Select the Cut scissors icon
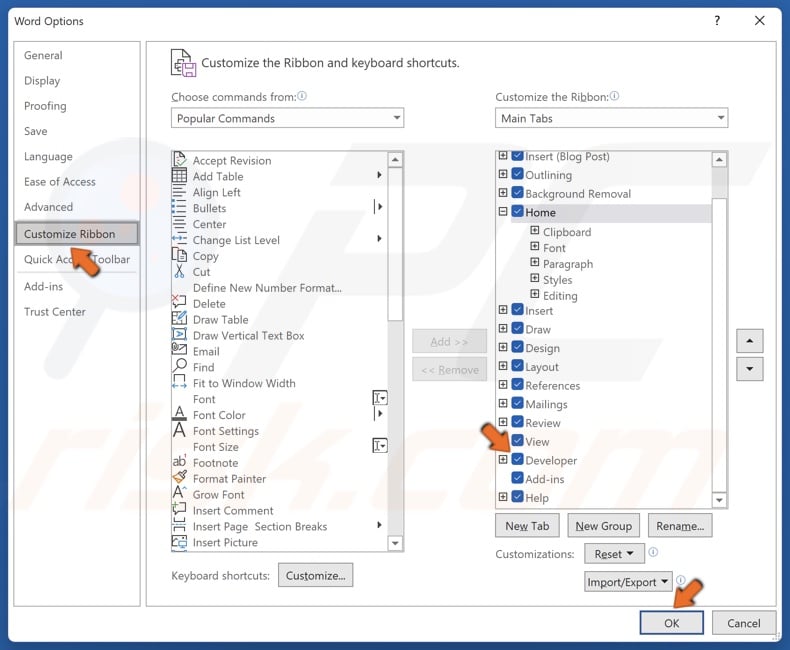Viewport: 790px width, 650px height. [179, 271]
